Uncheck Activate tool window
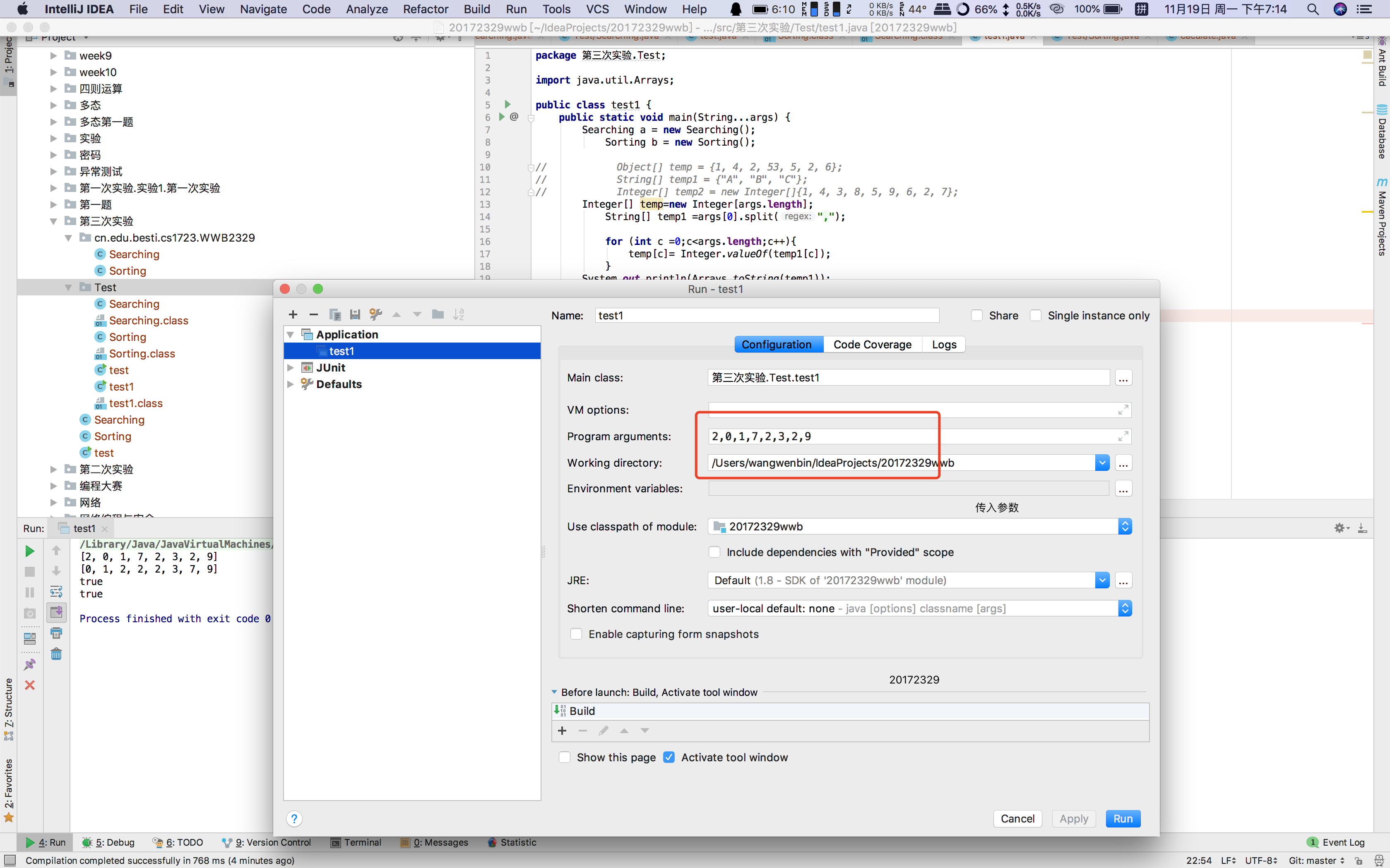The height and width of the screenshot is (868, 1390). click(669, 757)
